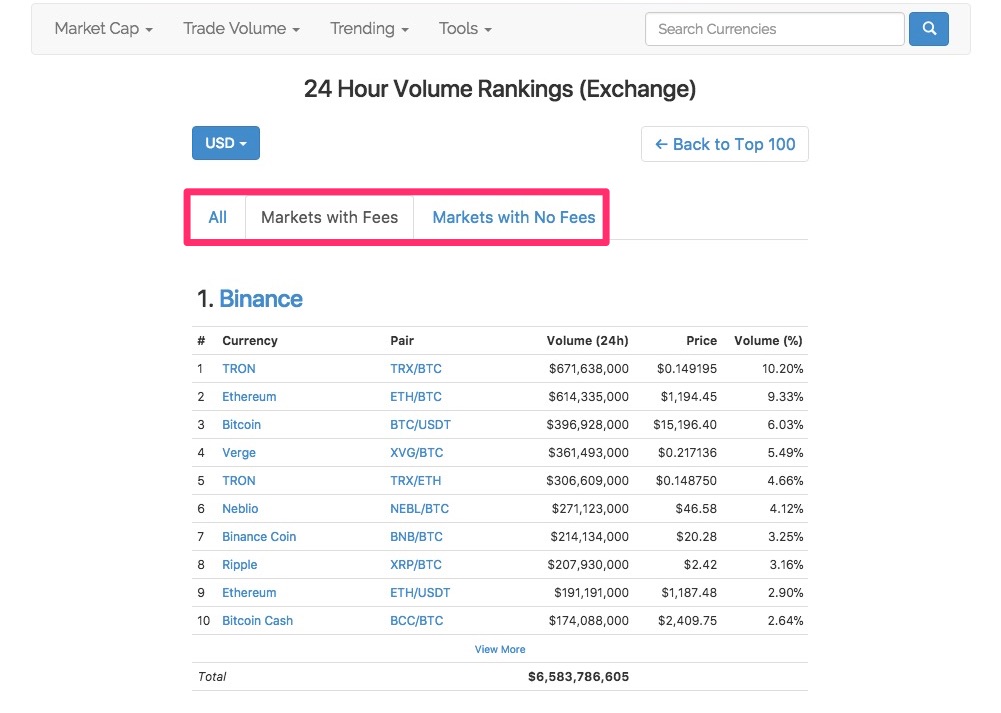Select the total $6,583,786,605 value
The height and width of the screenshot is (713, 1001).
pyautogui.click(x=578, y=677)
